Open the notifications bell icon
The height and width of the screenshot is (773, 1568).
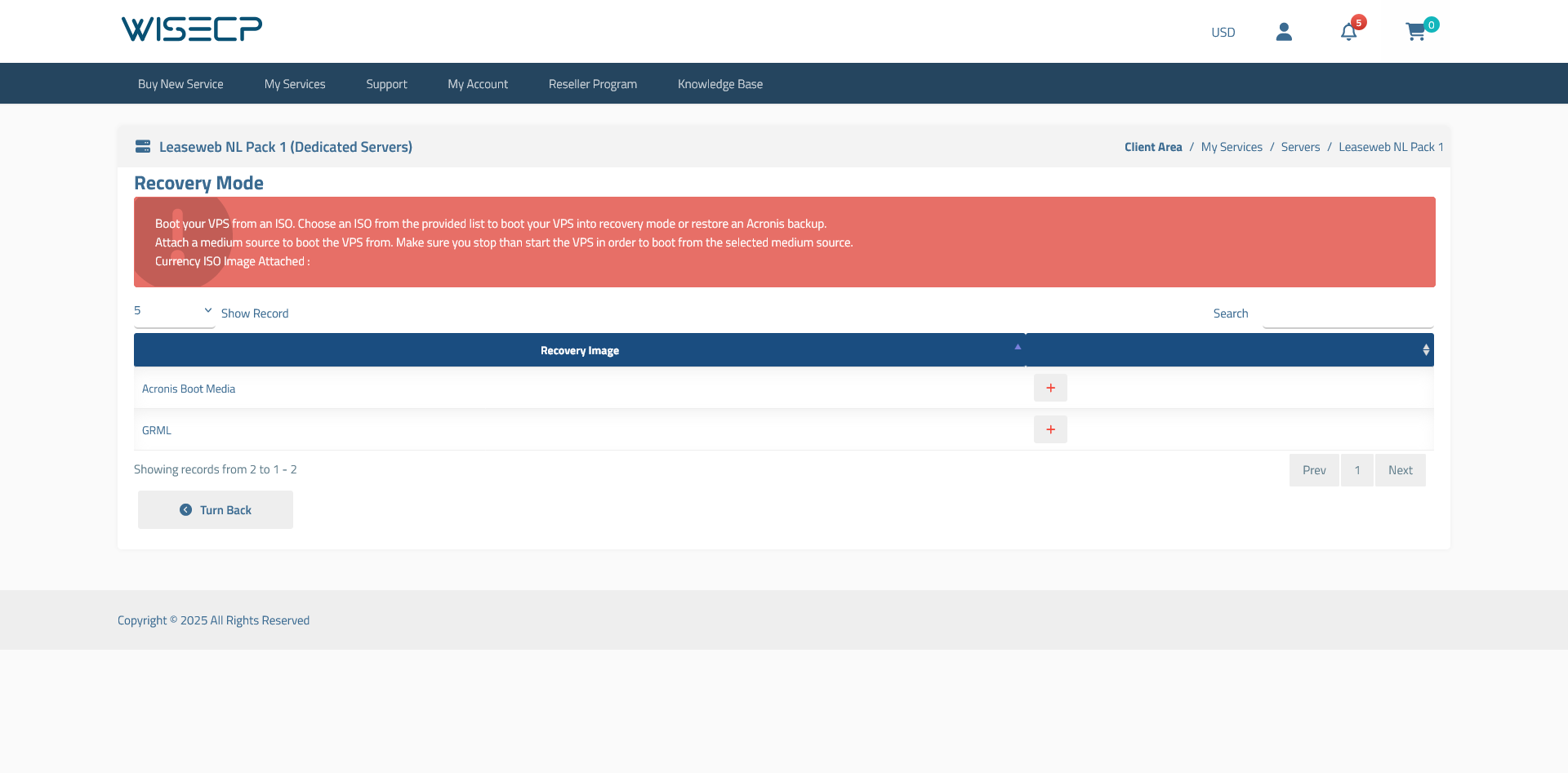tap(1348, 32)
